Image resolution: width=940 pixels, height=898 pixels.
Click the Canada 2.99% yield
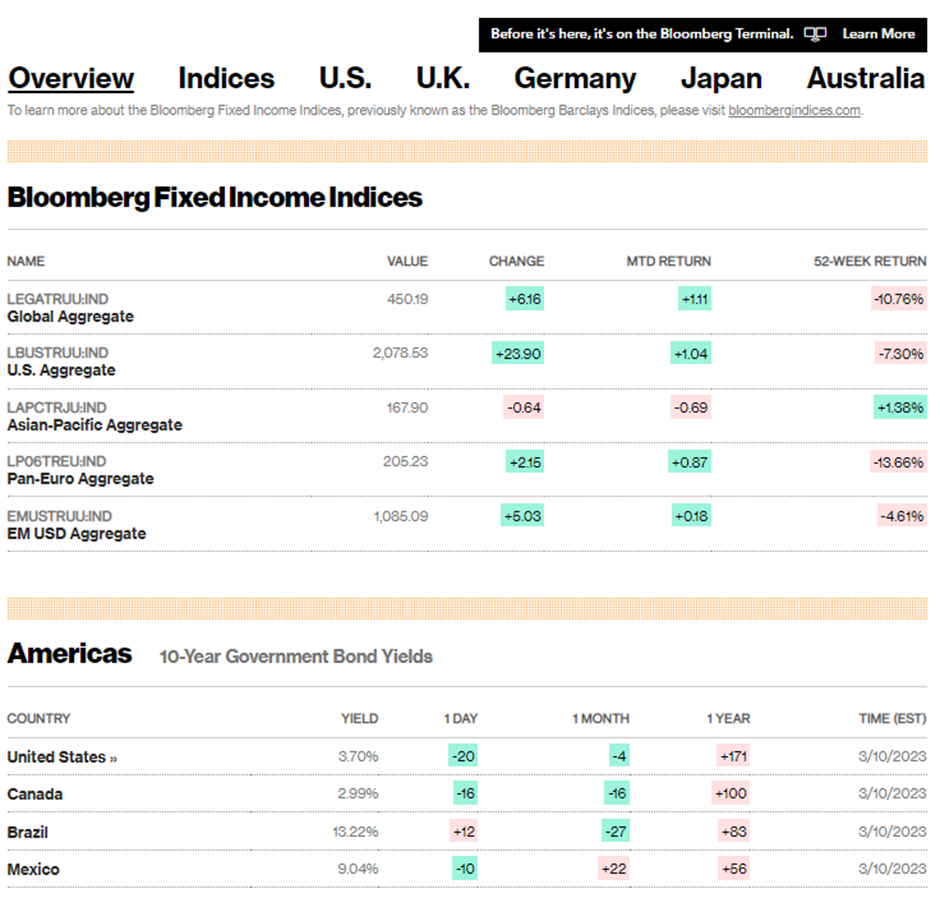(x=358, y=794)
